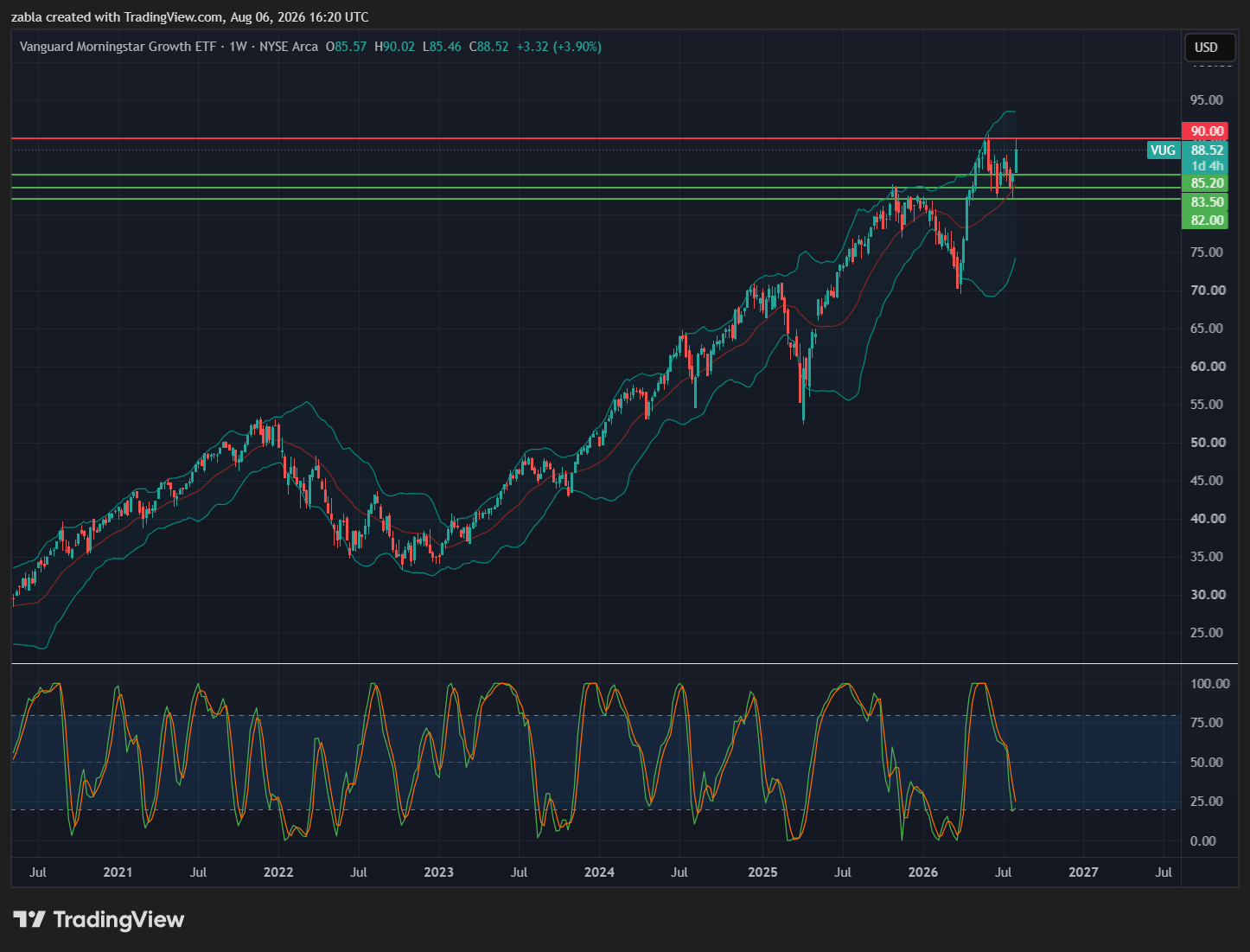
Task: Click the 35.00 price axis label
Action: [1208, 557]
